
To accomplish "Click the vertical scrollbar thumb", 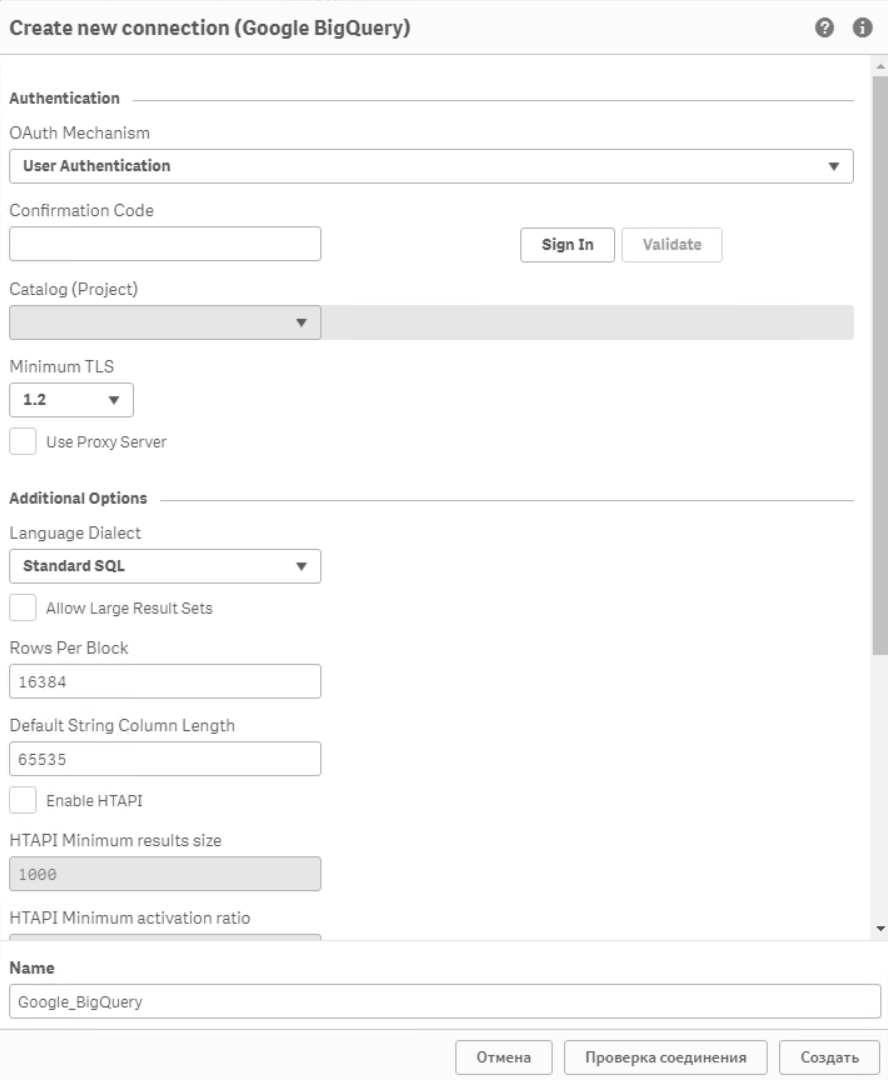I will click(880, 366).
